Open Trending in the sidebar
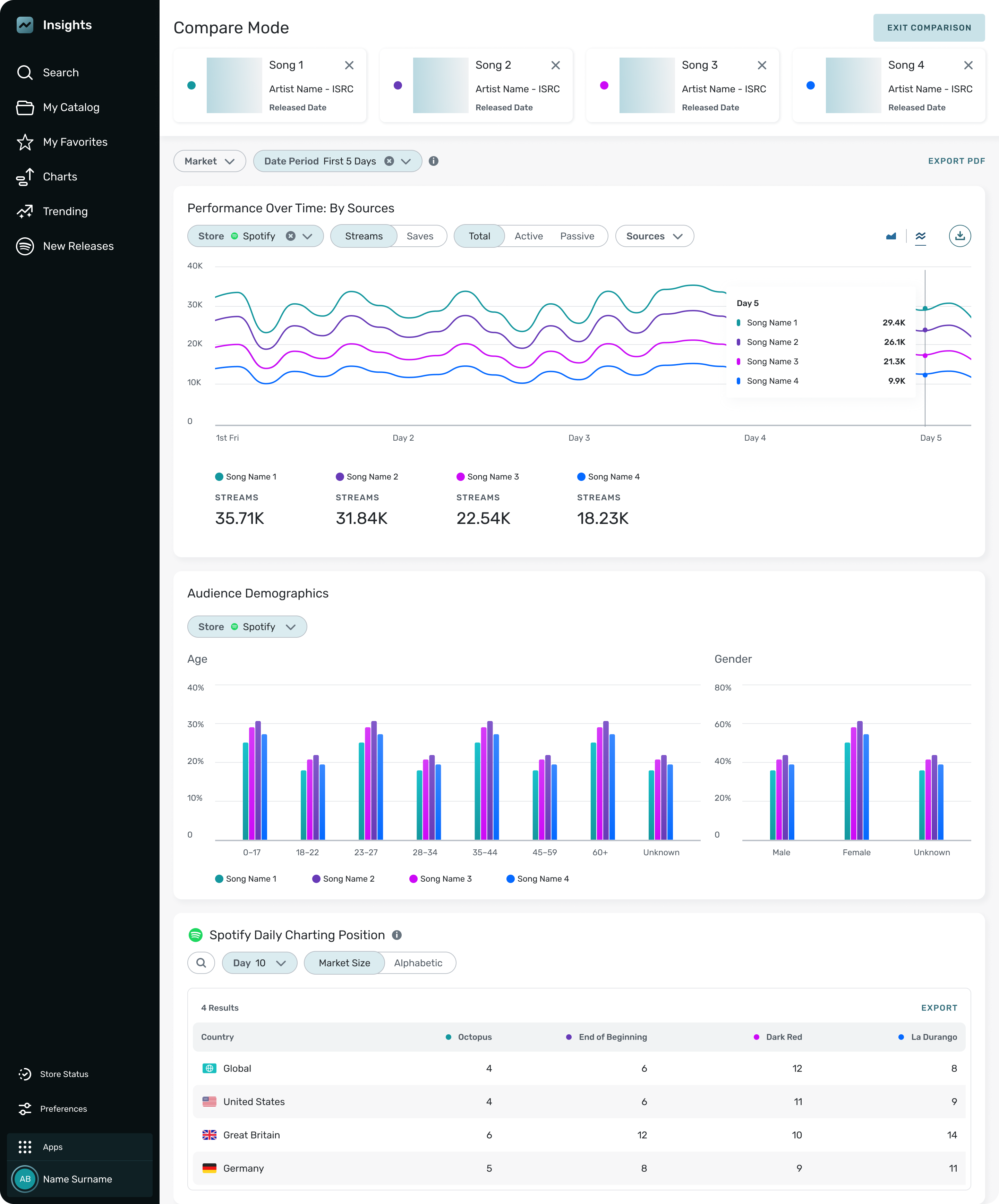Image resolution: width=999 pixels, height=1204 pixels. coord(65,212)
